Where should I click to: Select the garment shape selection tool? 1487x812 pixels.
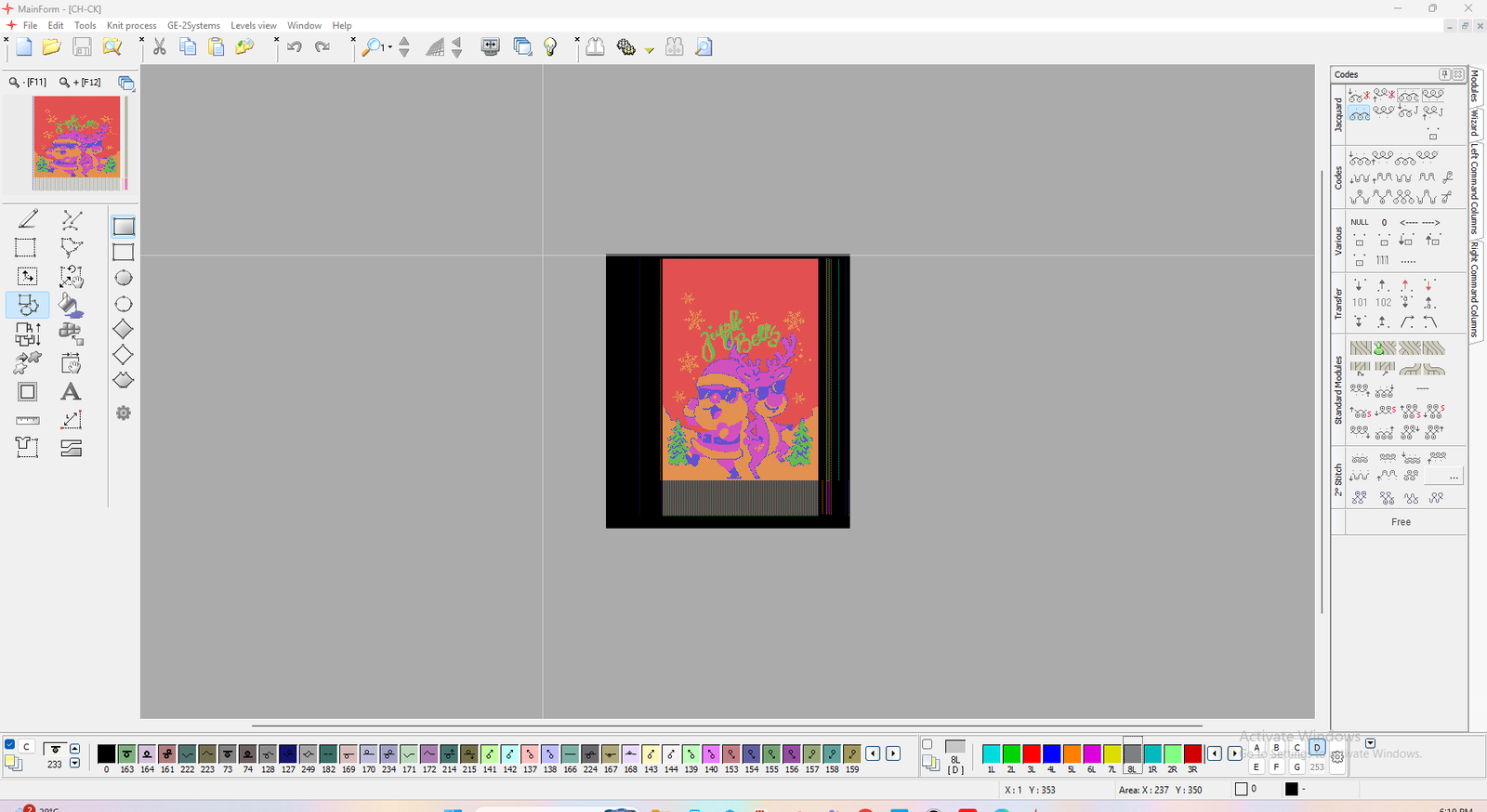(x=27, y=448)
